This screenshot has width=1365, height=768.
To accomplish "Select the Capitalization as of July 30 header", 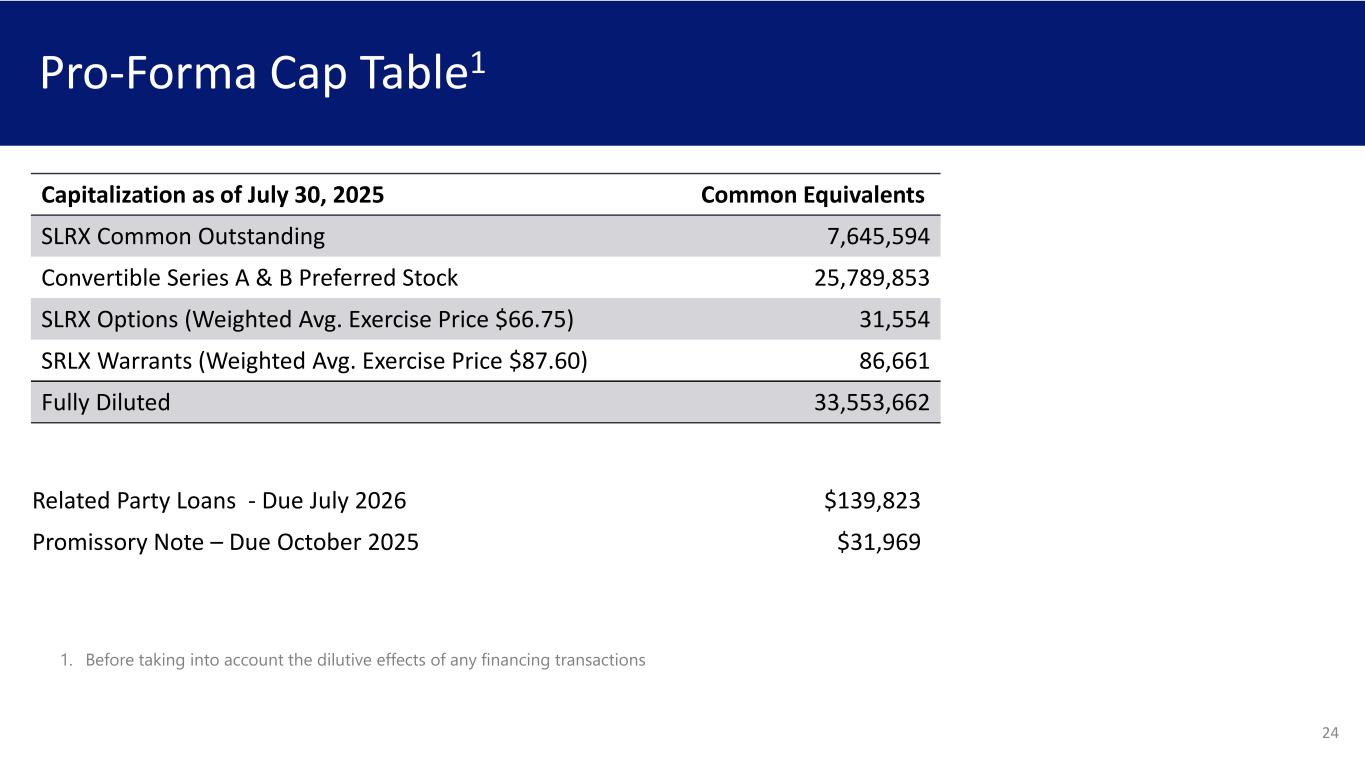I will 212,194.
